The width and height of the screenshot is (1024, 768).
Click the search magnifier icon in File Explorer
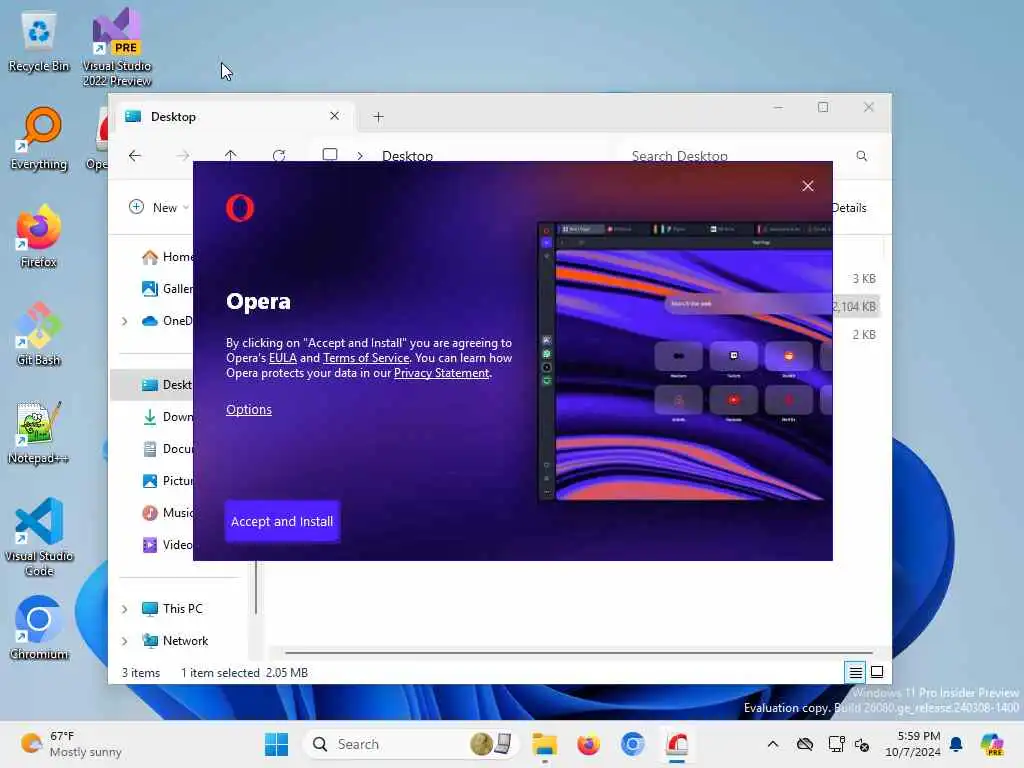(862, 156)
